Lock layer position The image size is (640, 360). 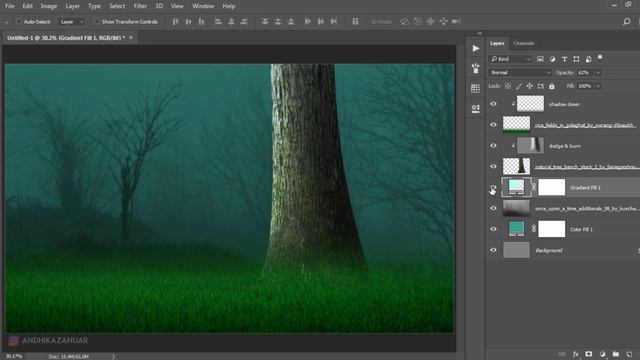click(529, 86)
